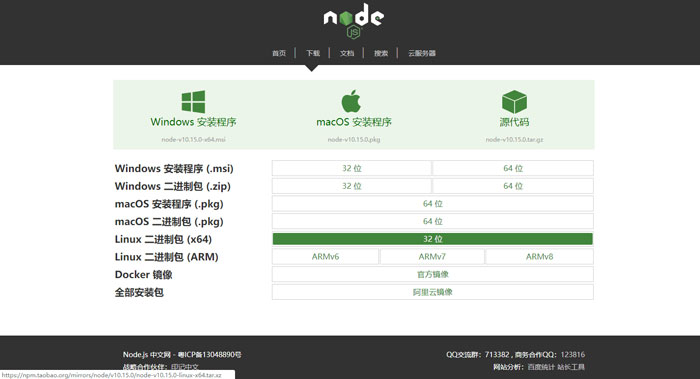Image resolution: width=700 pixels, height=379 pixels.
Task: Download ARMv8 Linux binary
Action: click(x=539, y=257)
